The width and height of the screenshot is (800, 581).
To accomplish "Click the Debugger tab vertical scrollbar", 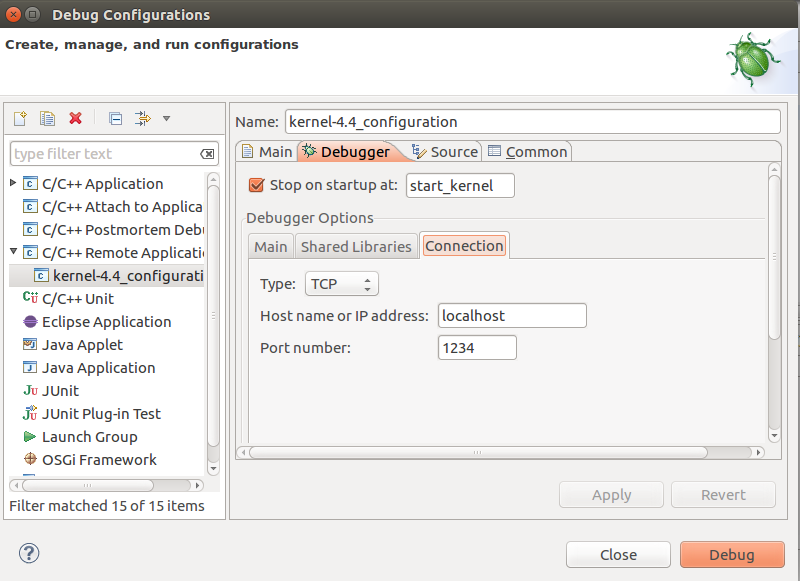I will coord(774,258).
